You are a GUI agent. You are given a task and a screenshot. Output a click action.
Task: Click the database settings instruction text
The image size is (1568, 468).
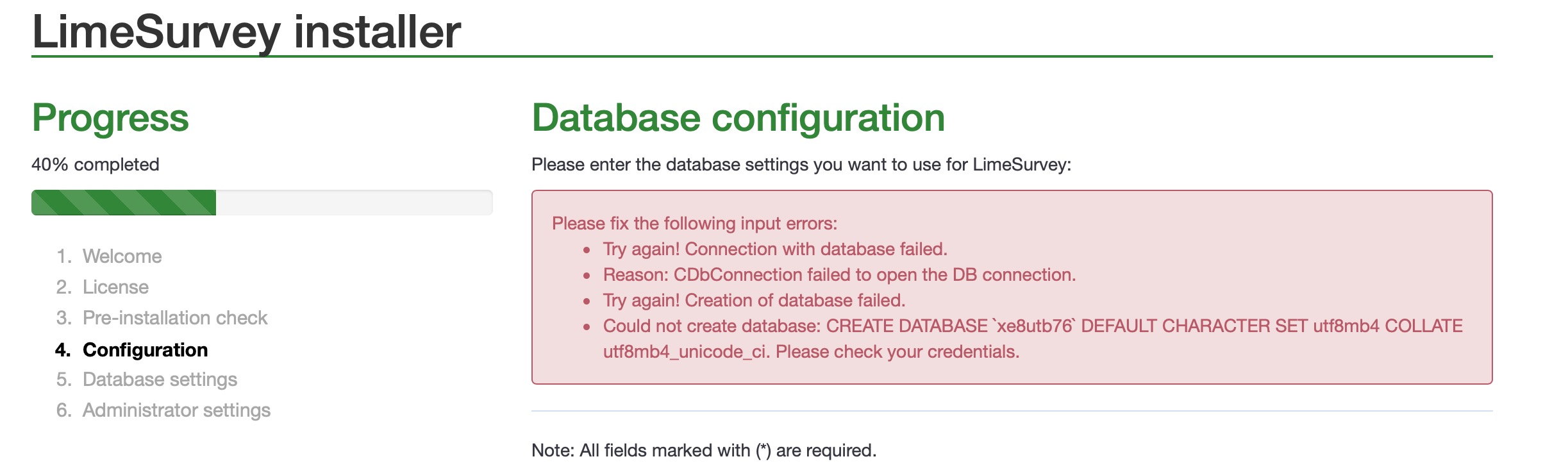point(801,165)
